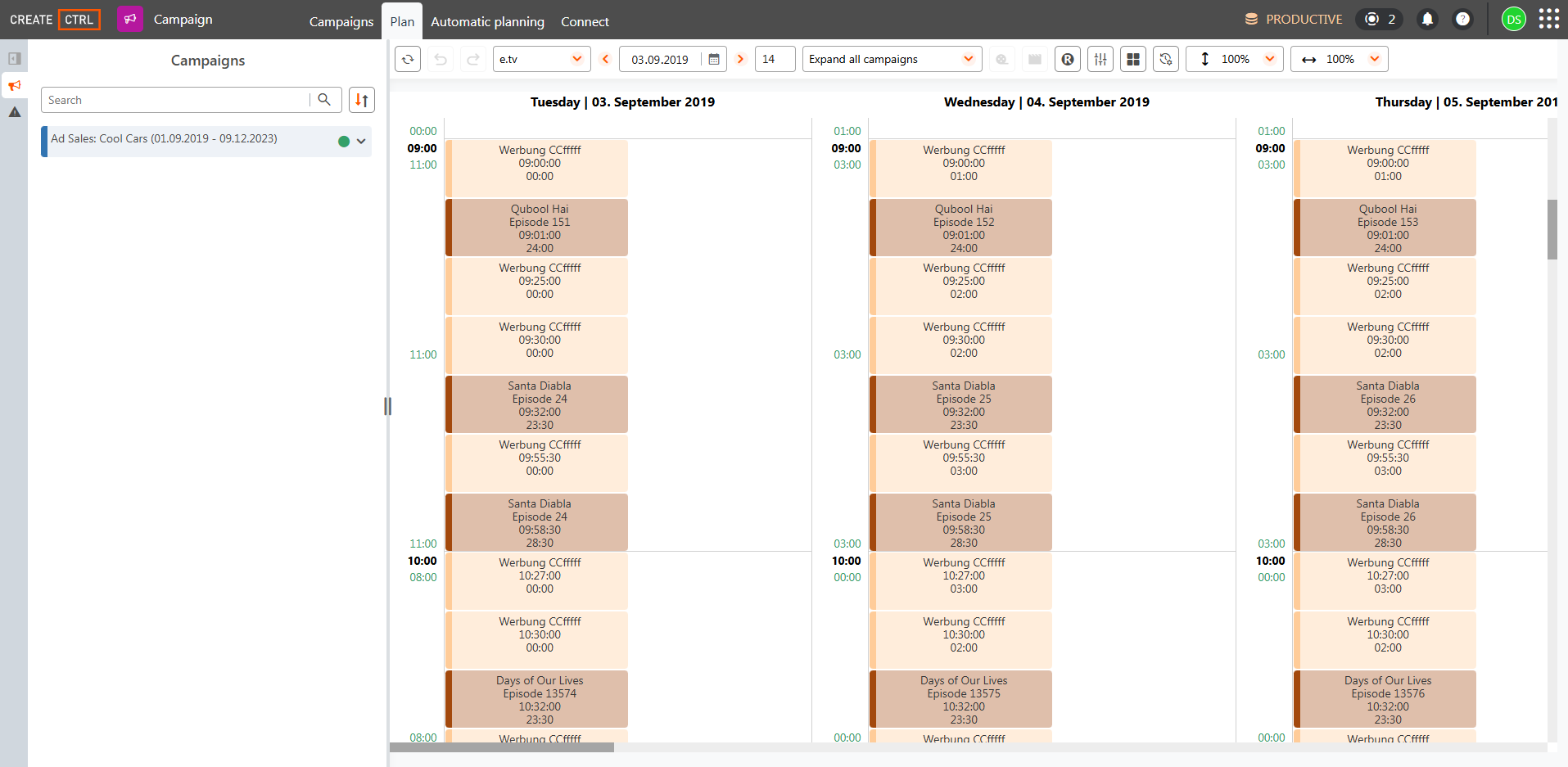Click the green status dot on Ad Sales campaign
Image resolution: width=1568 pixels, height=767 pixels.
click(344, 141)
